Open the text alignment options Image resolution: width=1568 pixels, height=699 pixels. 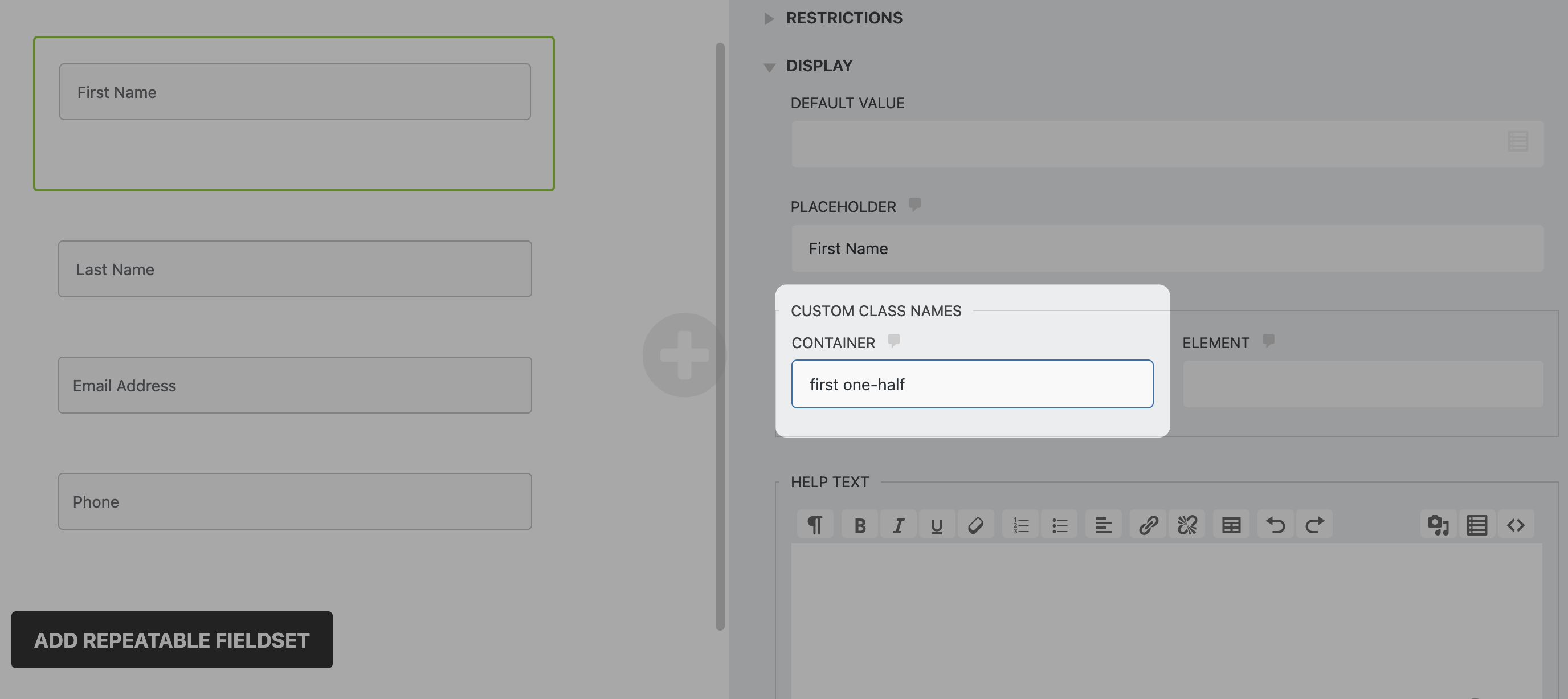1104,525
